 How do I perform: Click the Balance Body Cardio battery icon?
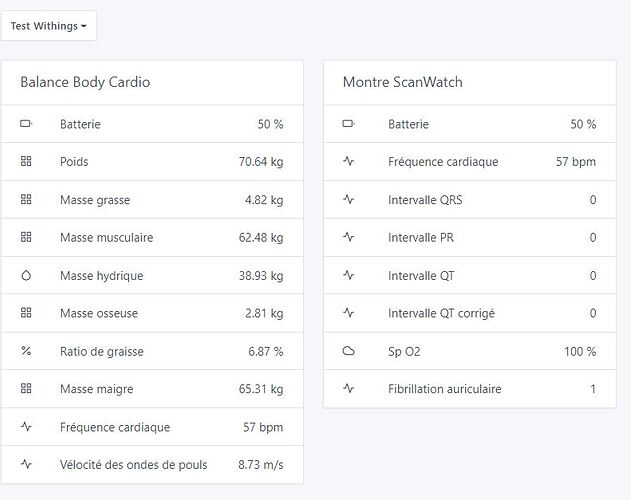tap(26, 124)
